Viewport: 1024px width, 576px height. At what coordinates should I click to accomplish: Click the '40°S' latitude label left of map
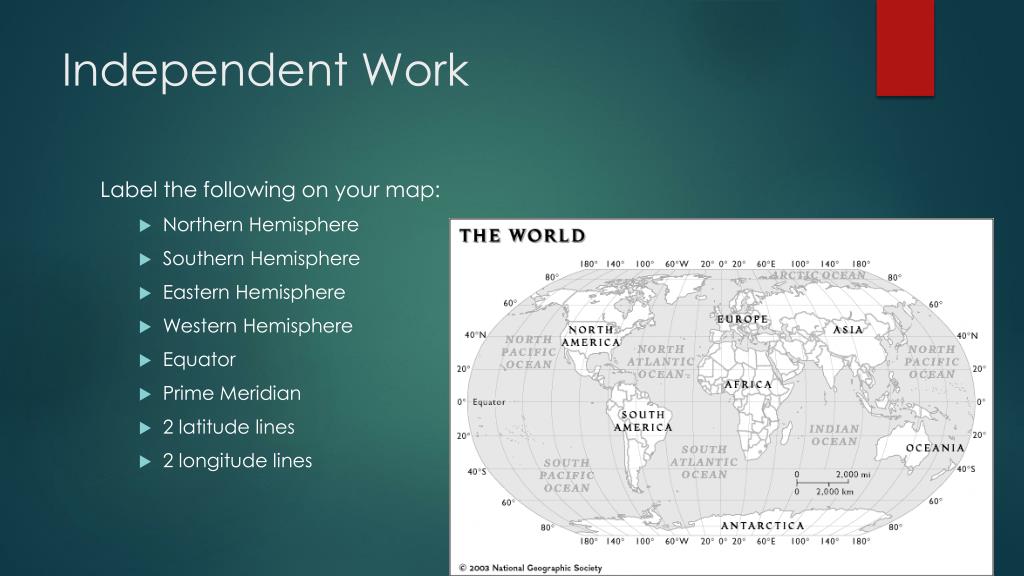pos(477,472)
